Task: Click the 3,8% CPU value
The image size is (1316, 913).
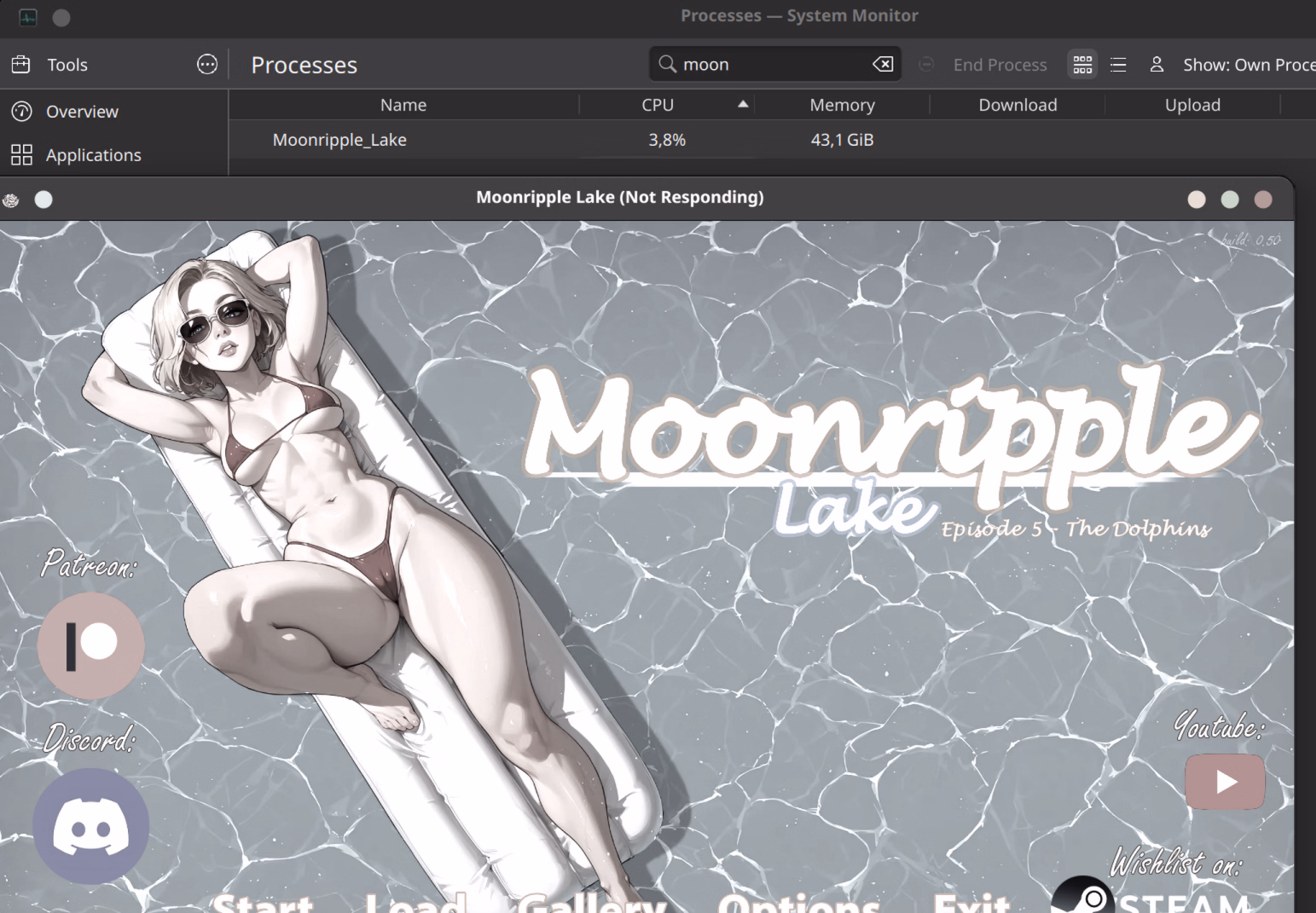Action: (x=667, y=140)
